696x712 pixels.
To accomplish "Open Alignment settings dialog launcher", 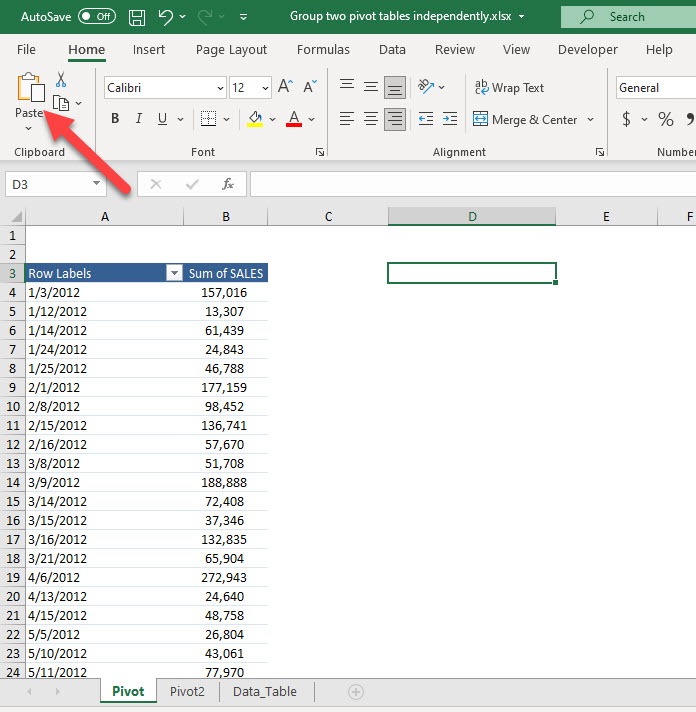I will [600, 152].
